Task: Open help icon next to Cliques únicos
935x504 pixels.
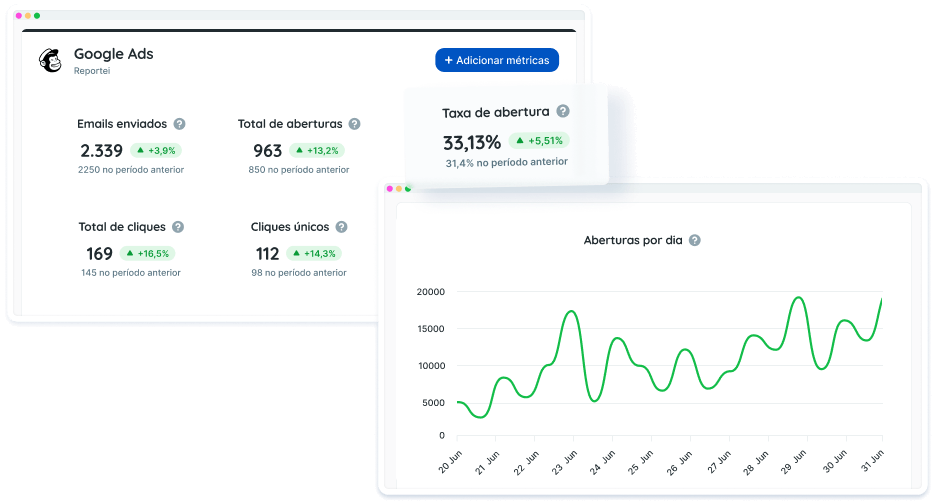Action: (x=341, y=227)
